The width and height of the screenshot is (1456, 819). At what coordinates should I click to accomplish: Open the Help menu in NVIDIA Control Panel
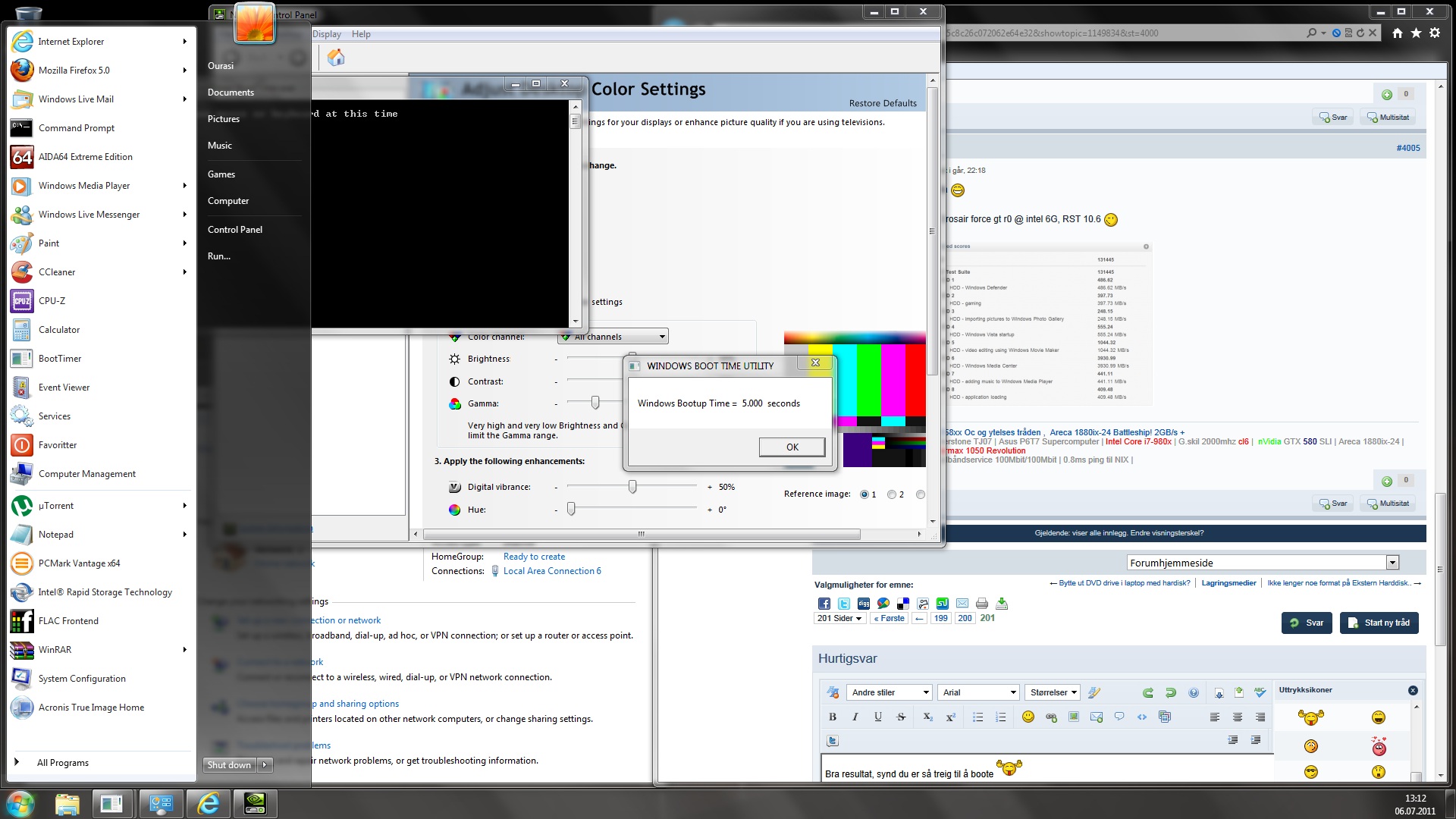click(361, 34)
